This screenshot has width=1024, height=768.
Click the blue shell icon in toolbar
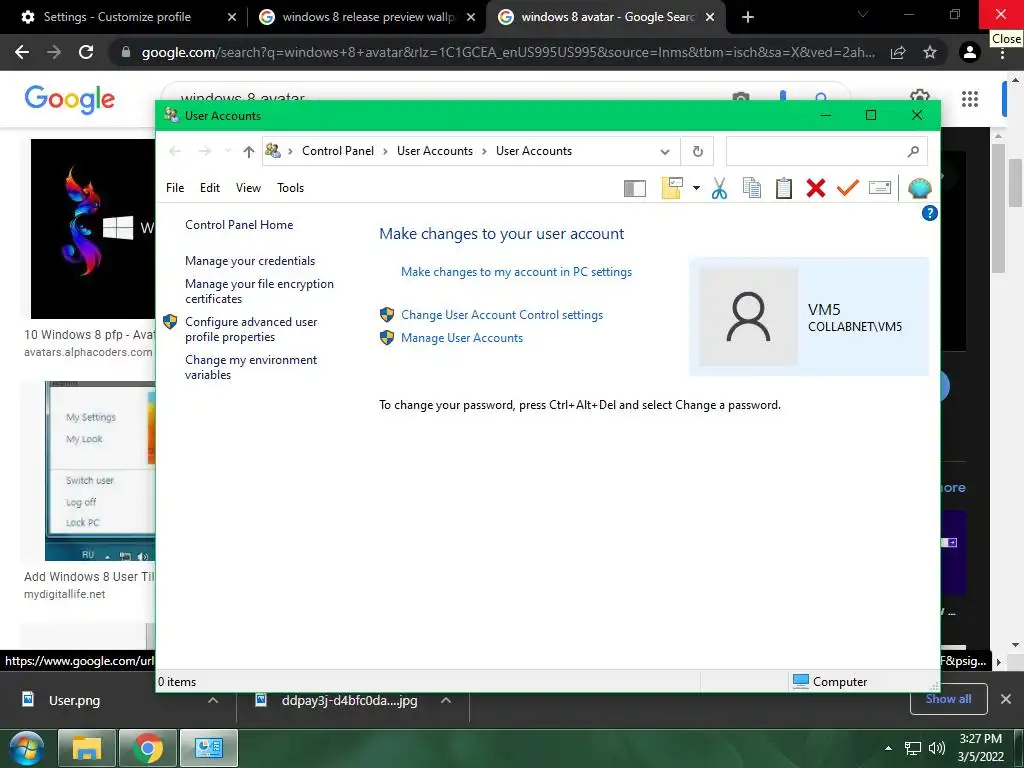[x=919, y=188]
